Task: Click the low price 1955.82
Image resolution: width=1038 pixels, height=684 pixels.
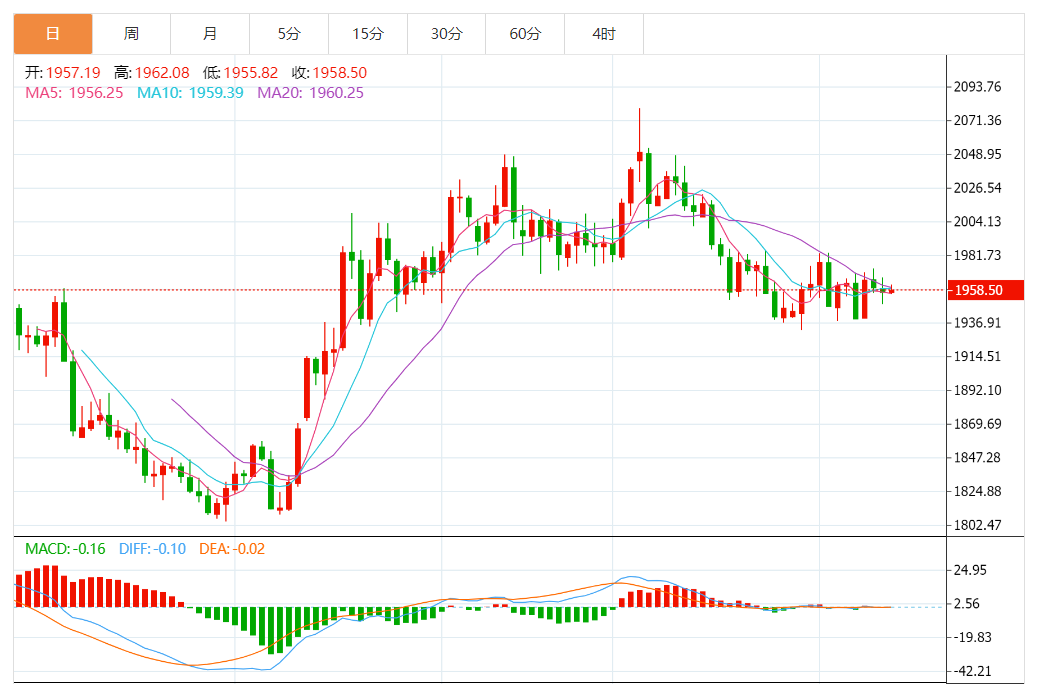Action: pyautogui.click(x=251, y=73)
